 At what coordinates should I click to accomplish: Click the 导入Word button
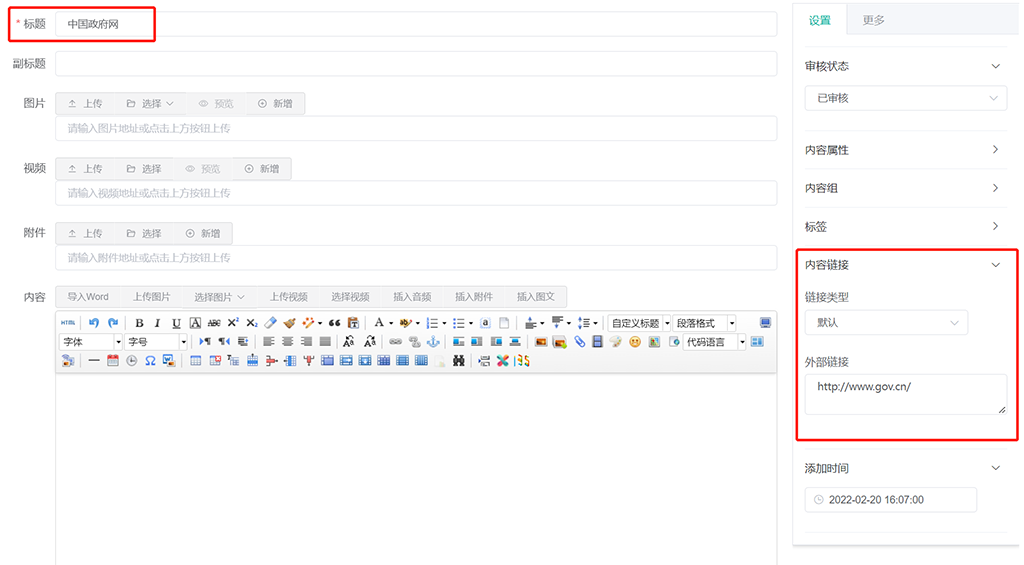tap(88, 297)
